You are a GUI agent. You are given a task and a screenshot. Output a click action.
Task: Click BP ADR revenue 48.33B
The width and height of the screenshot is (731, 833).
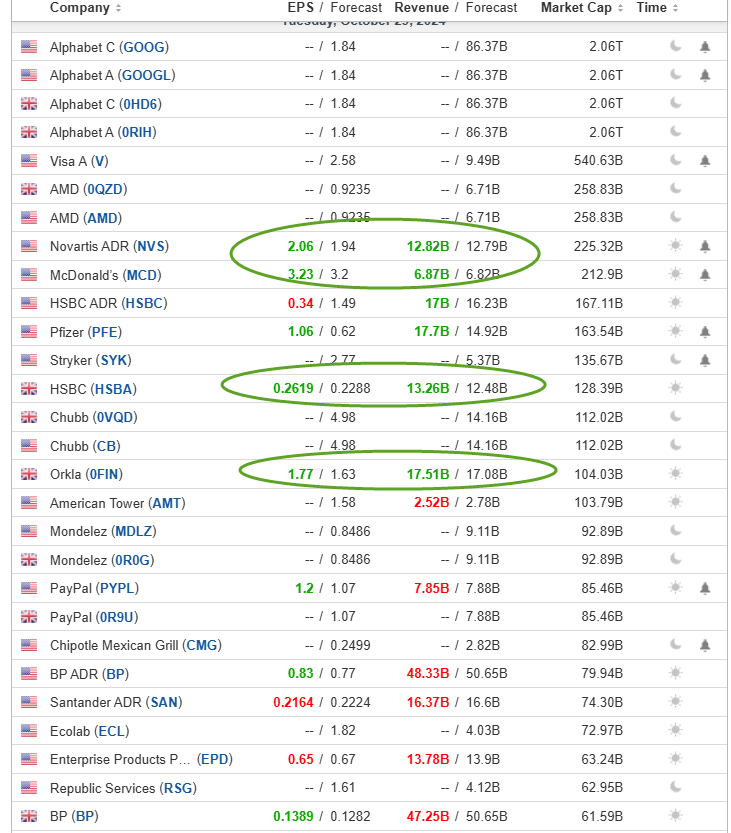tap(428, 674)
